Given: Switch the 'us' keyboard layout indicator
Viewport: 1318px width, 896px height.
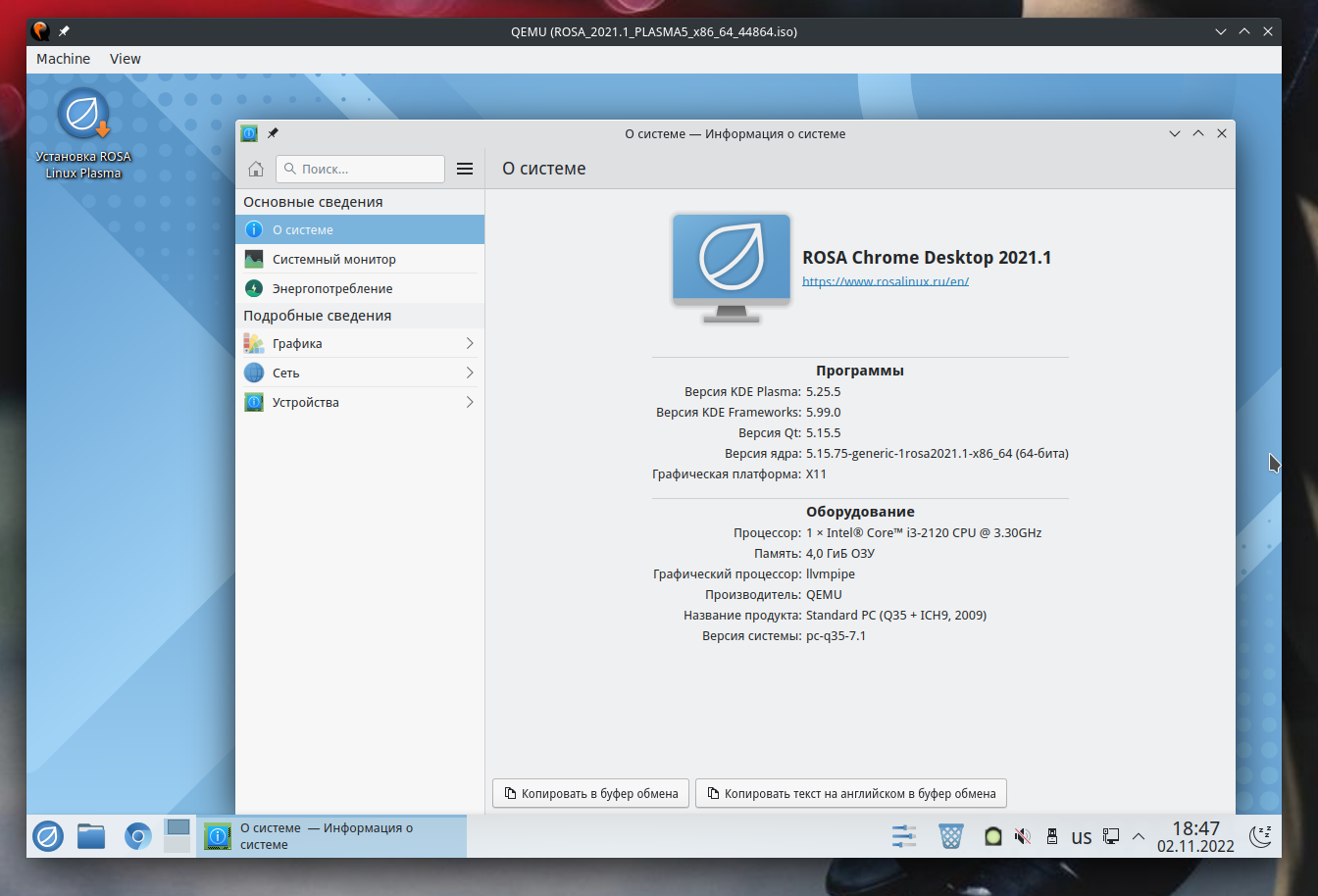Looking at the screenshot, I should tap(1082, 837).
